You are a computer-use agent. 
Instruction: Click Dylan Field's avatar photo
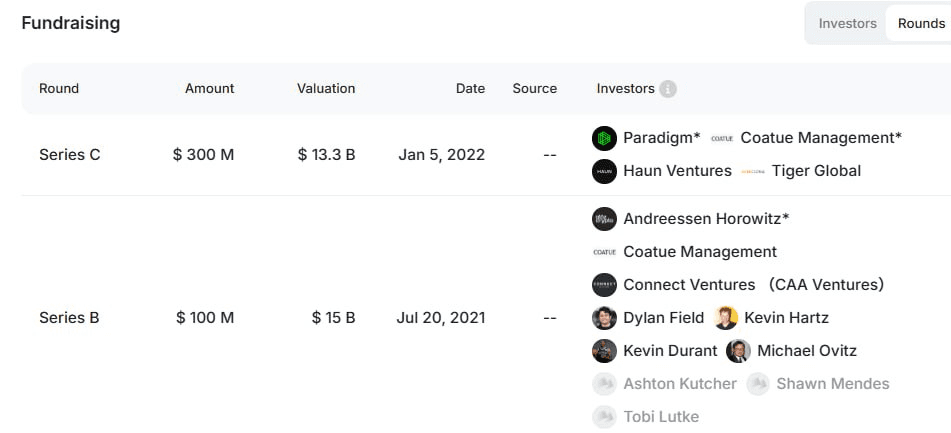(x=604, y=318)
